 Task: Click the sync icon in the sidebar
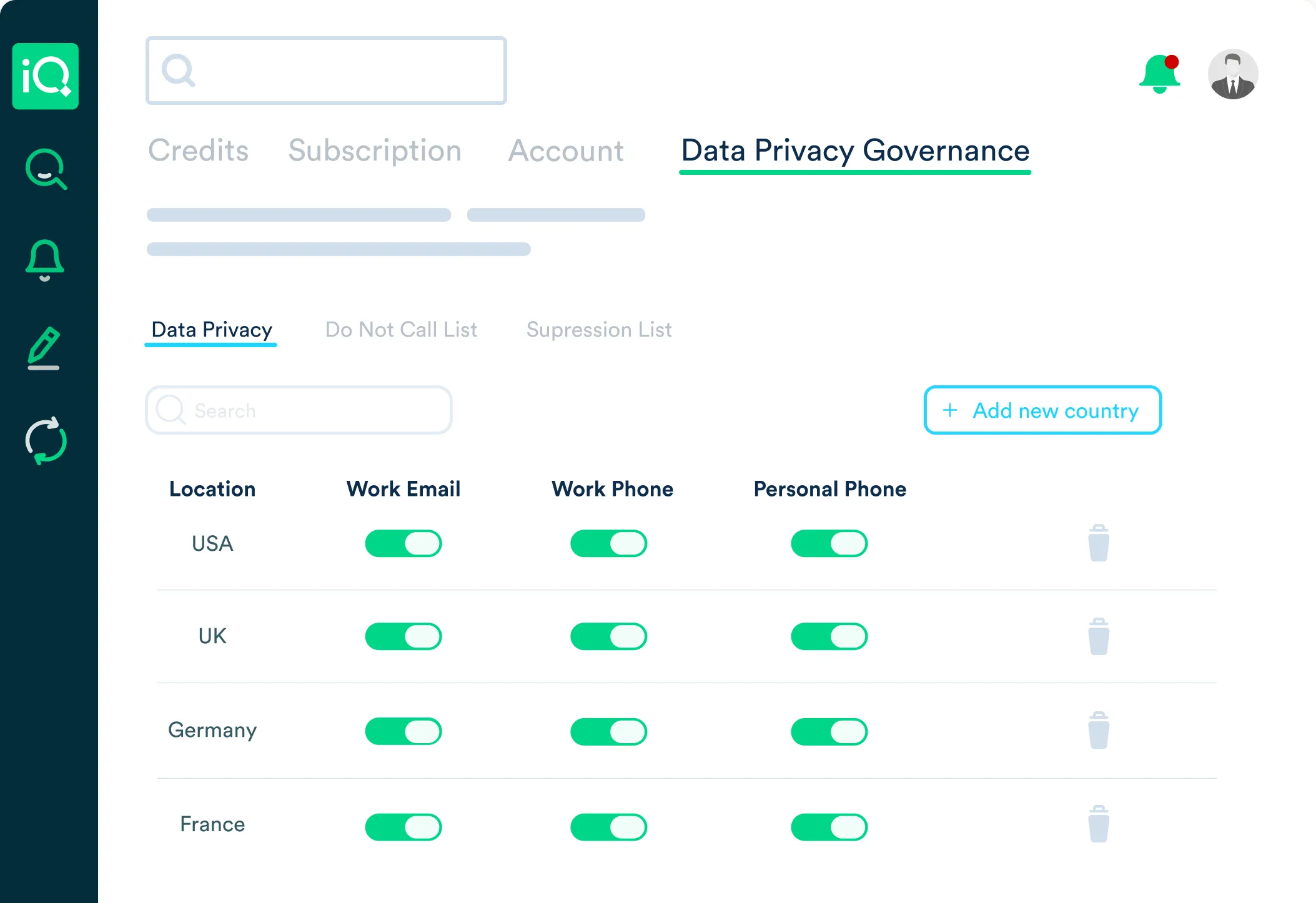(44, 440)
